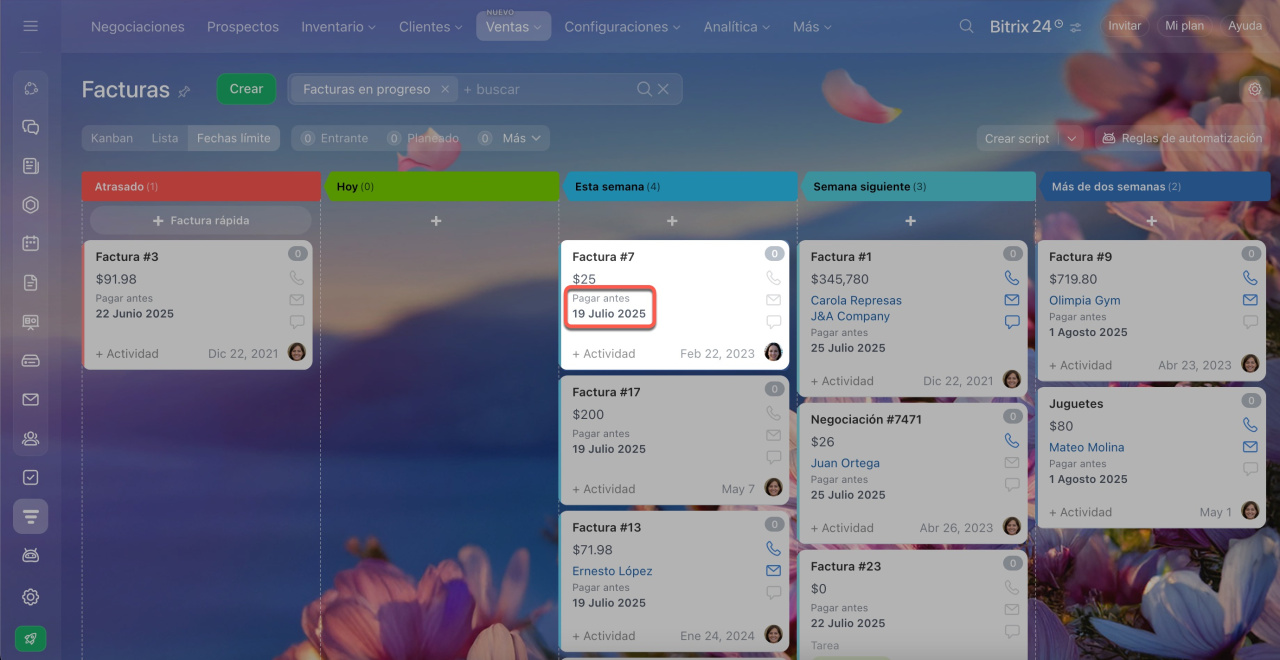1280x660 pixels.
Task: Go to Prospectos menu item
Action: click(243, 27)
